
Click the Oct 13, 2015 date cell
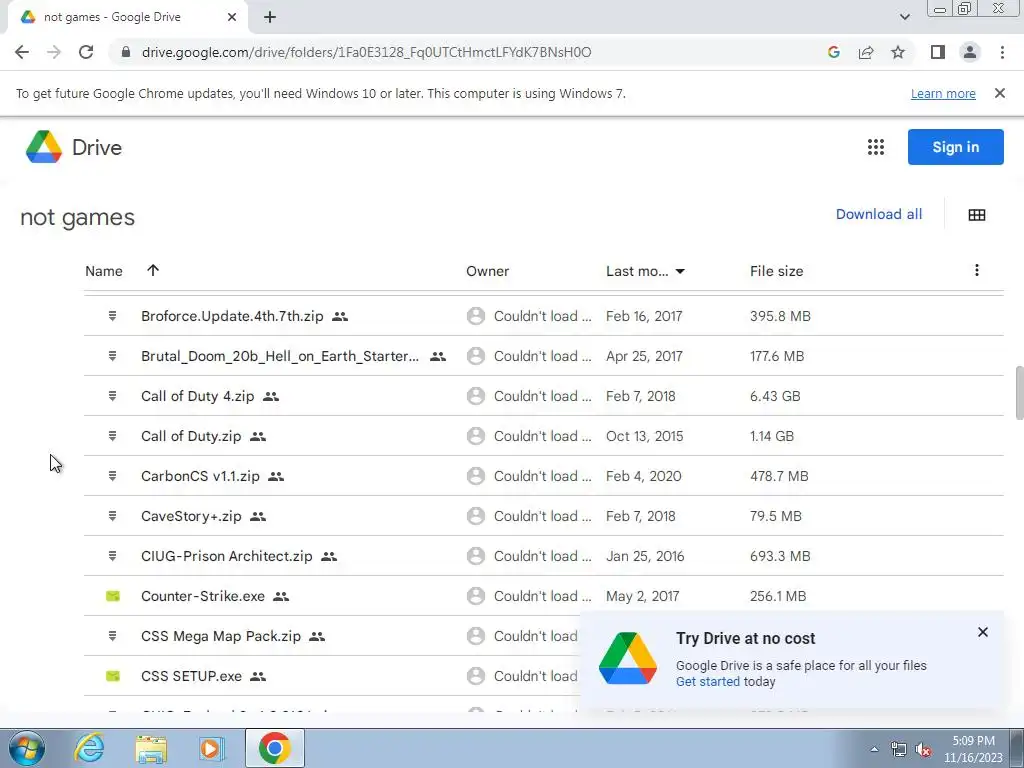click(645, 436)
